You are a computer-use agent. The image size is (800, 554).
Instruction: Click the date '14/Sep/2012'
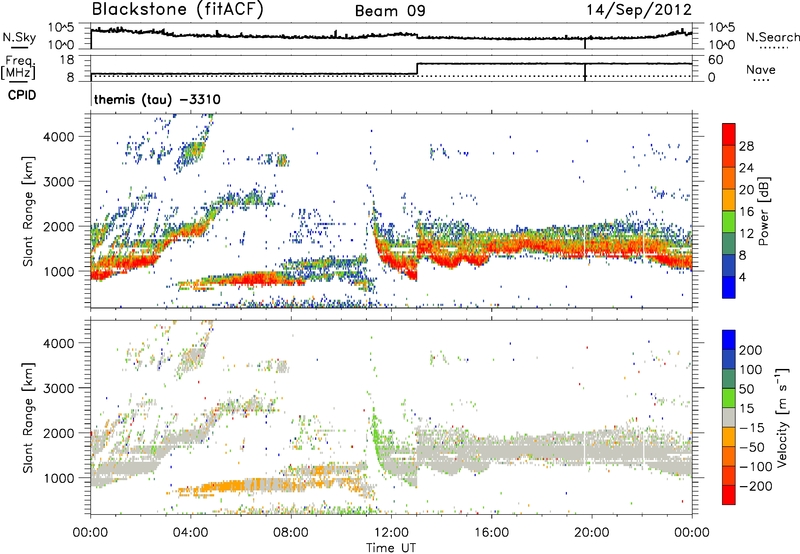639,10
